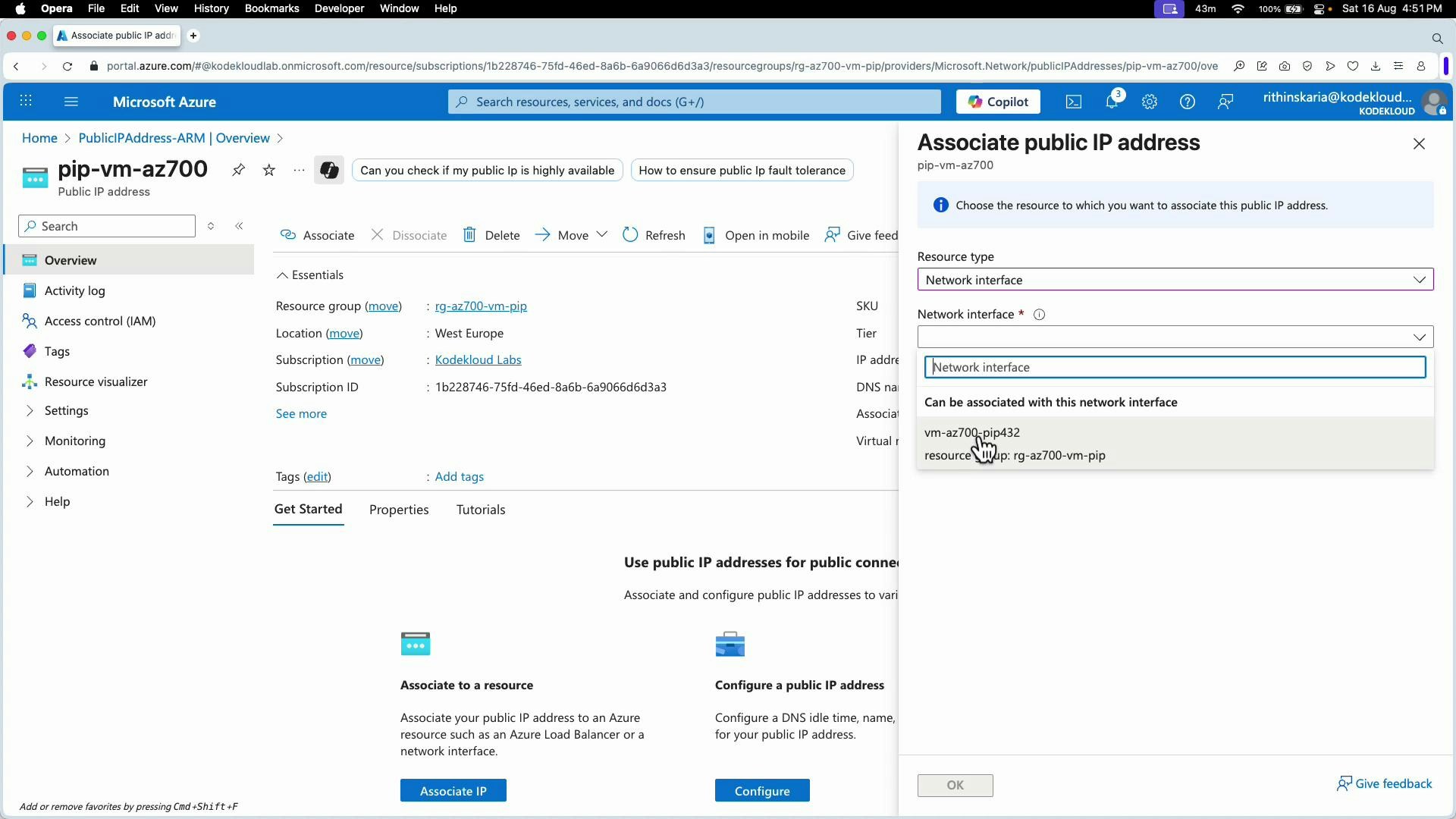Collapse the Essentials section

tap(282, 275)
